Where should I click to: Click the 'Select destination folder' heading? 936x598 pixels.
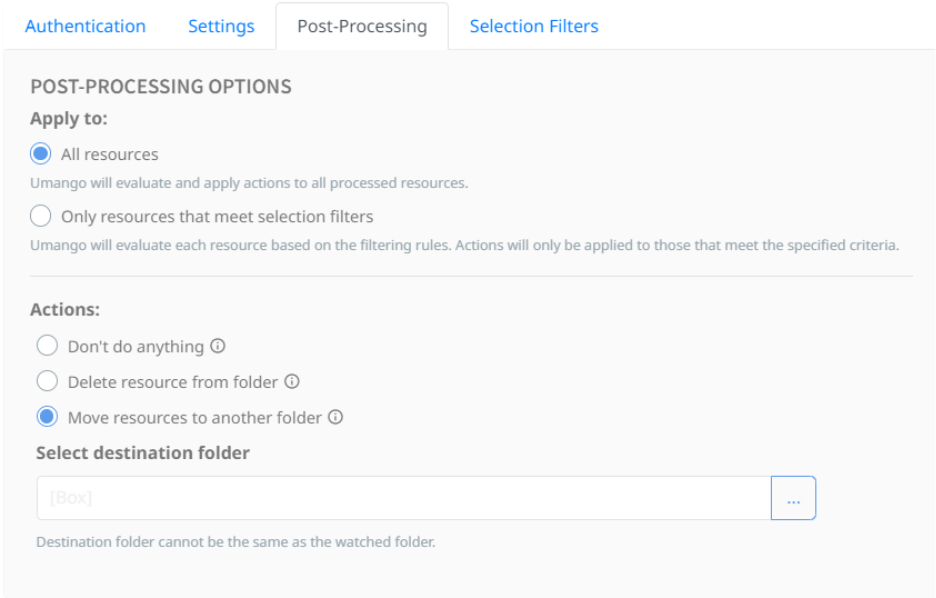pyautogui.click(x=143, y=453)
